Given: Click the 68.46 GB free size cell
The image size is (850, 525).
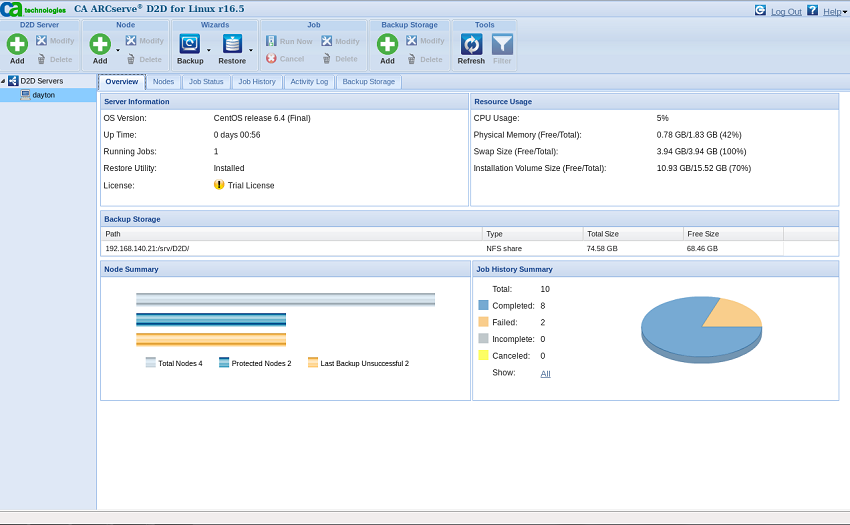Looking at the screenshot, I should click(x=702, y=248).
